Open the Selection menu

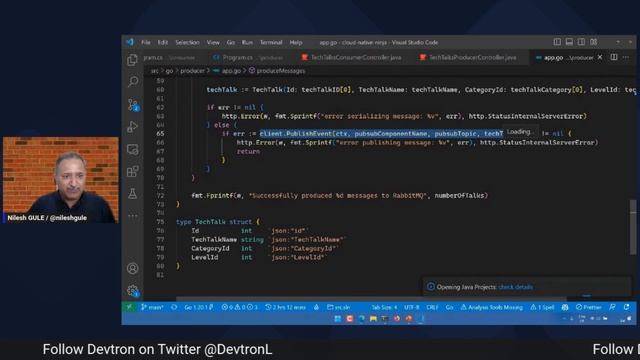187,42
